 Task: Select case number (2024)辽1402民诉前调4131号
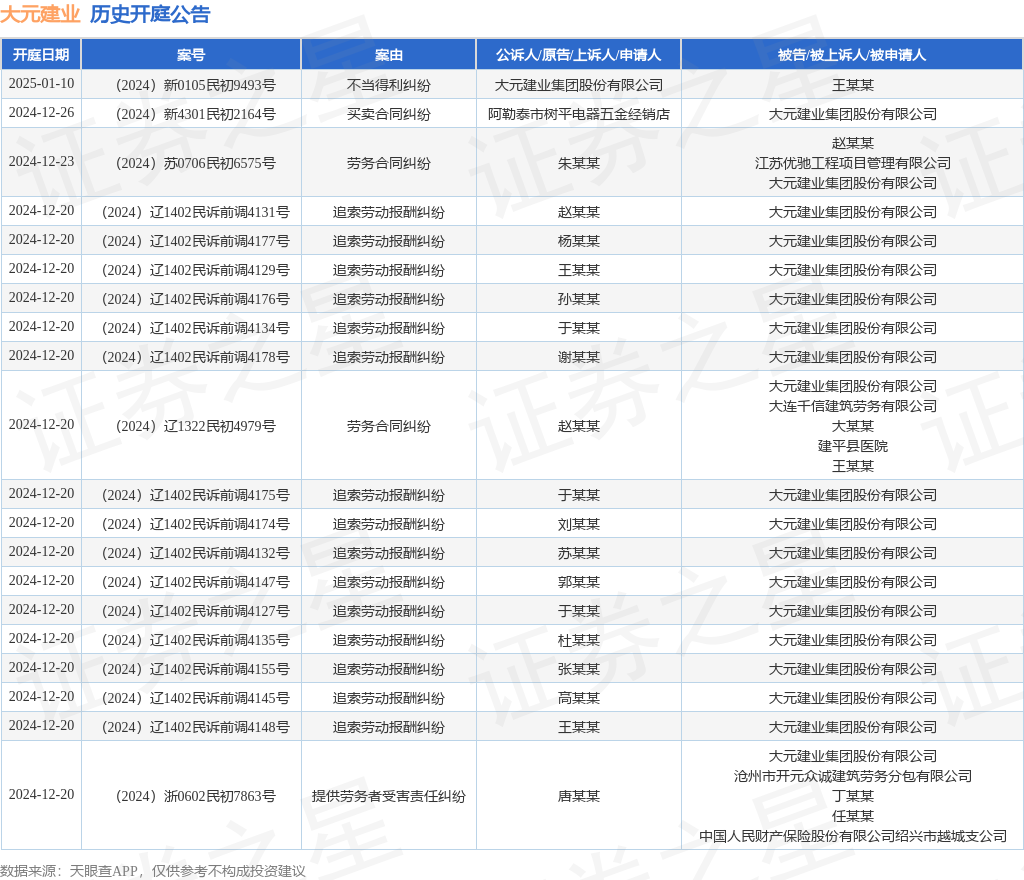(196, 212)
